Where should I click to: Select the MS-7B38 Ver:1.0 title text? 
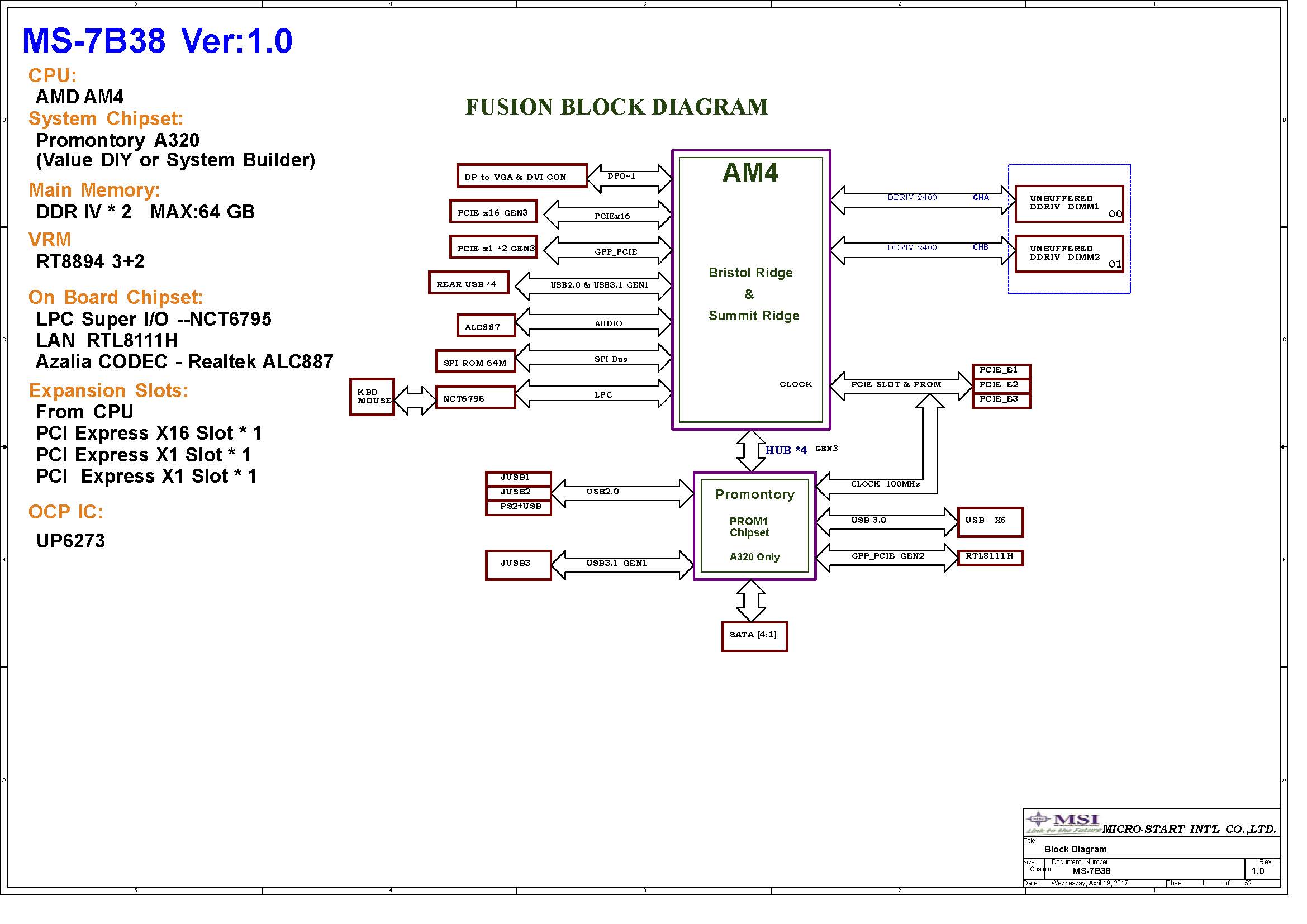157,41
